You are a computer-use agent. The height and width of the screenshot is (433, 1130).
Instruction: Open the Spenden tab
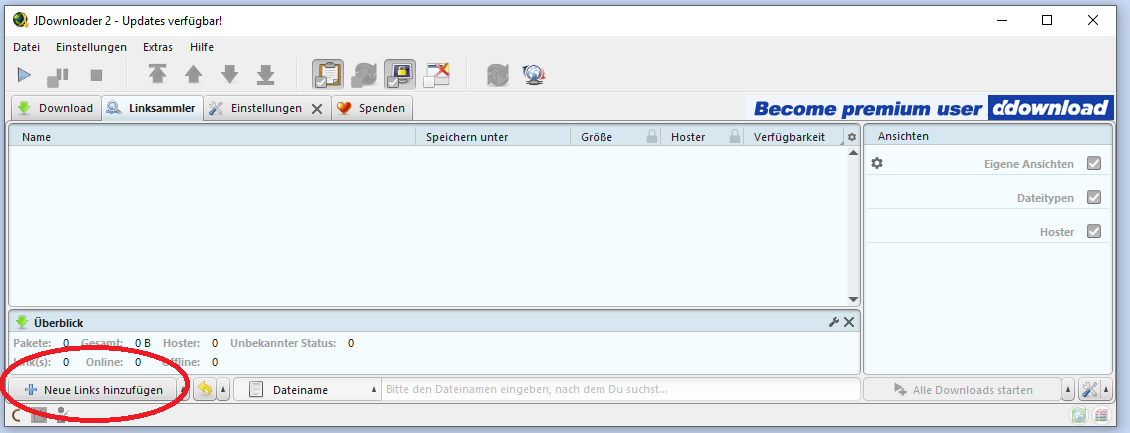pyautogui.click(x=373, y=108)
